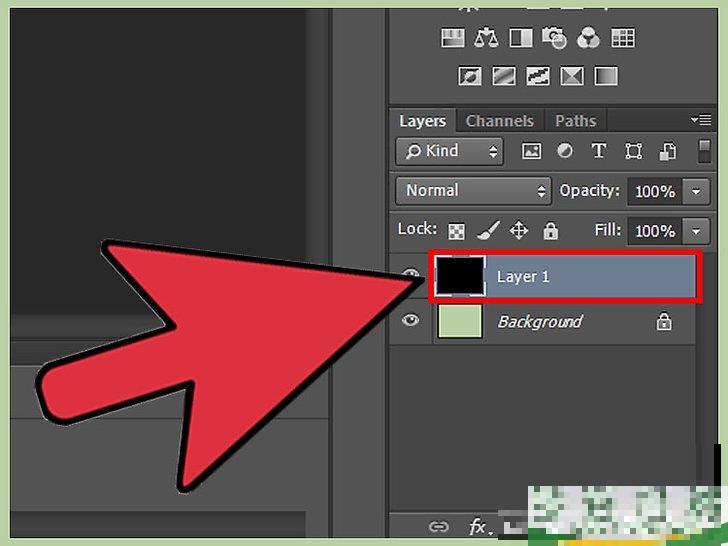
Task: Toggle the layer filtering on/off switch
Action: (x=704, y=151)
